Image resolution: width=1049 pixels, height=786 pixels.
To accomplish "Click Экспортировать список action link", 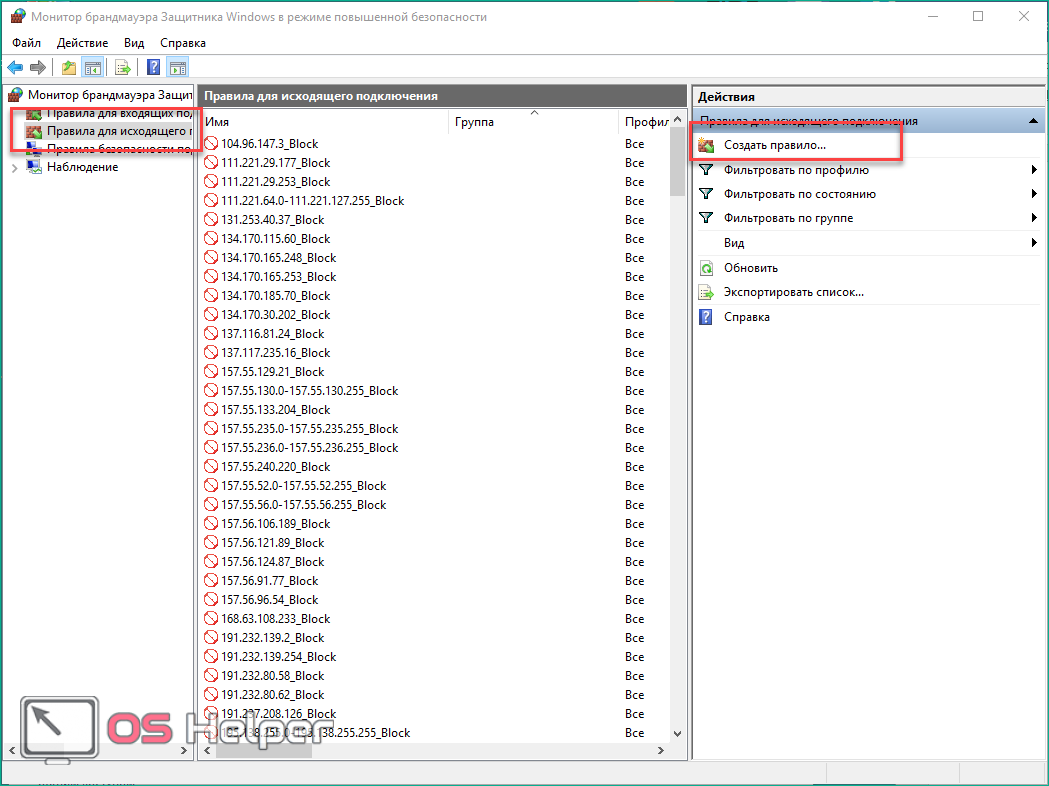I will 793,292.
